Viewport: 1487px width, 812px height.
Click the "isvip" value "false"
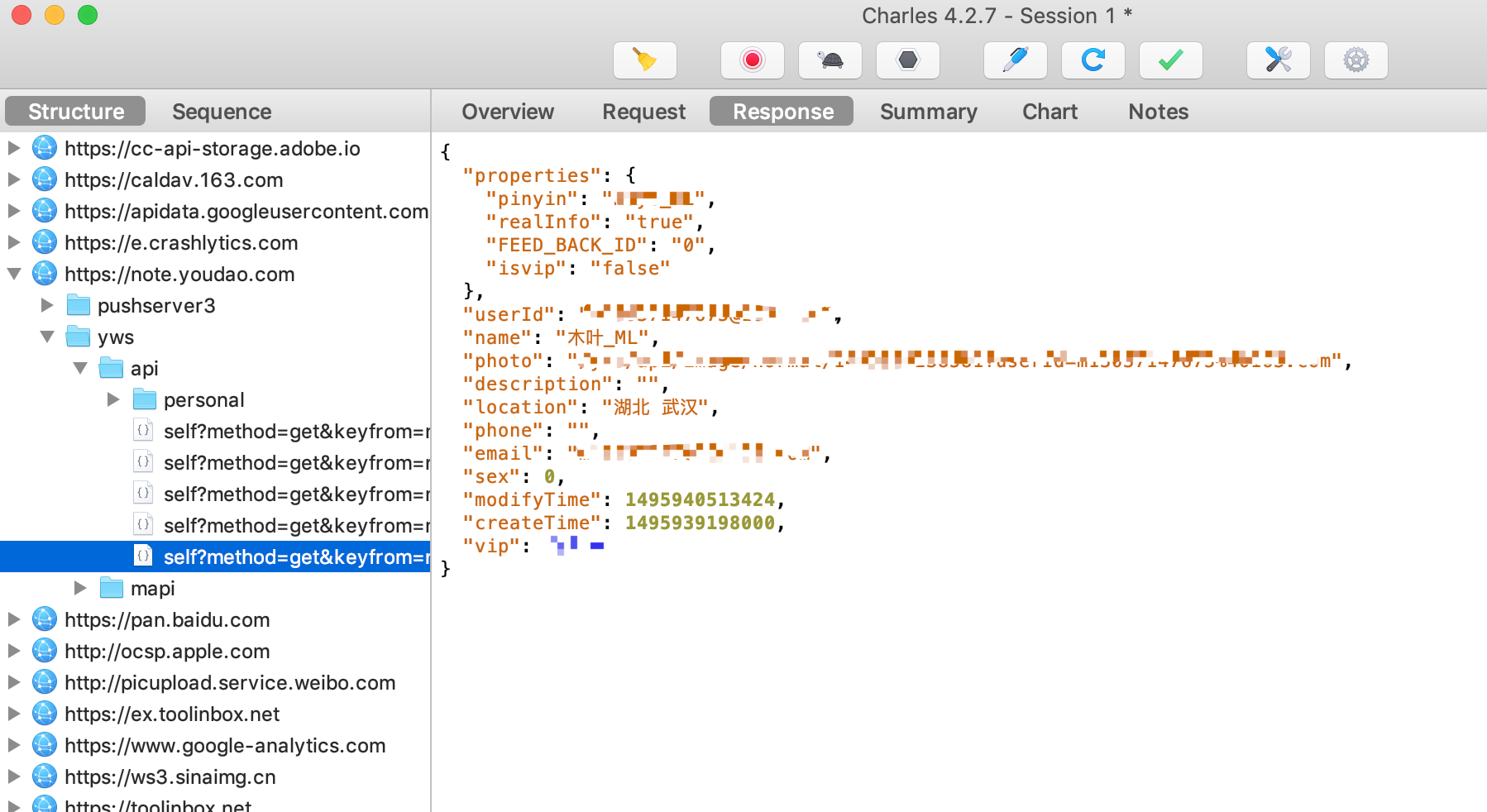coord(630,268)
